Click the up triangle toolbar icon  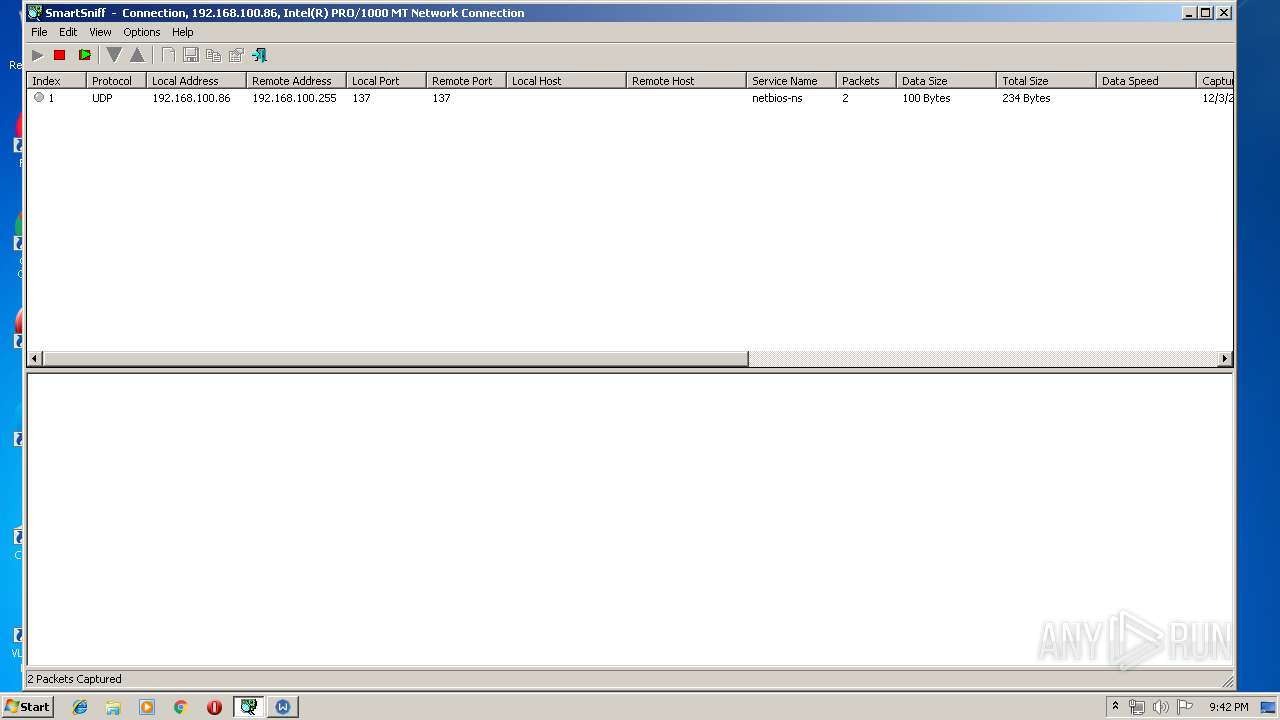tap(137, 55)
